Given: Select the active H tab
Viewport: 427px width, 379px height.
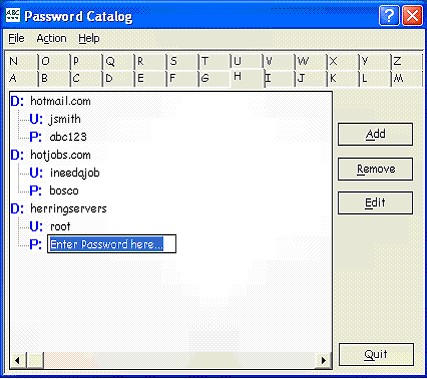Looking at the screenshot, I should pyautogui.click(x=247, y=78).
